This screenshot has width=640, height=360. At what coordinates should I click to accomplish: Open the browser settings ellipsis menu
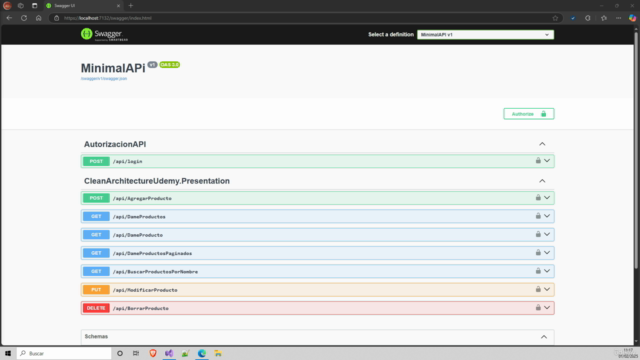pos(618,18)
